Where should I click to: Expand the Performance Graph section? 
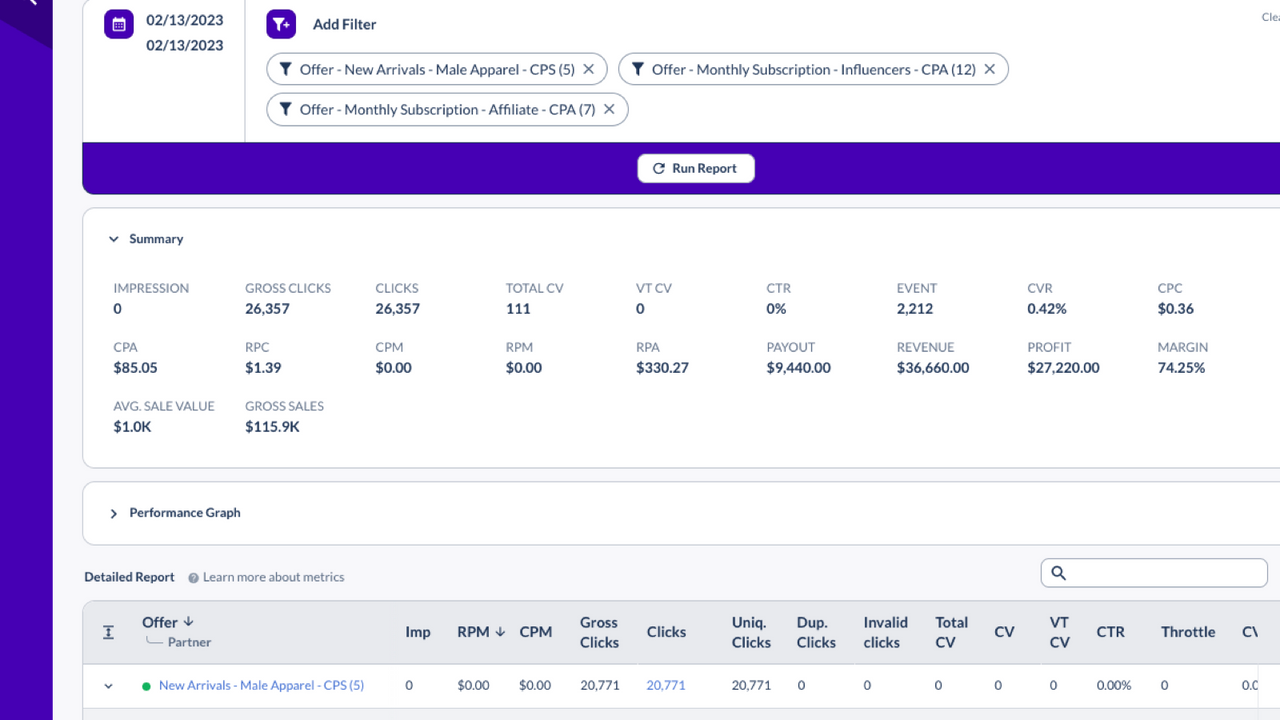click(113, 512)
